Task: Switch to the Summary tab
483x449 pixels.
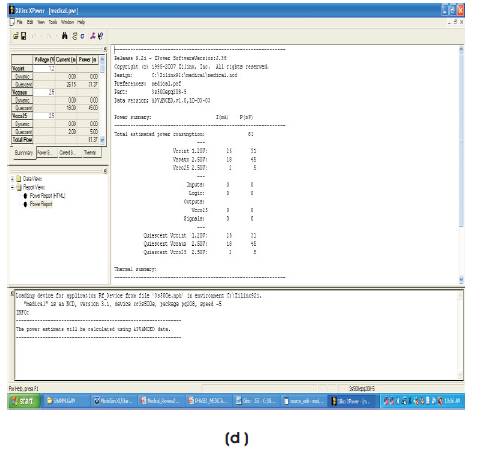Action: (24, 153)
